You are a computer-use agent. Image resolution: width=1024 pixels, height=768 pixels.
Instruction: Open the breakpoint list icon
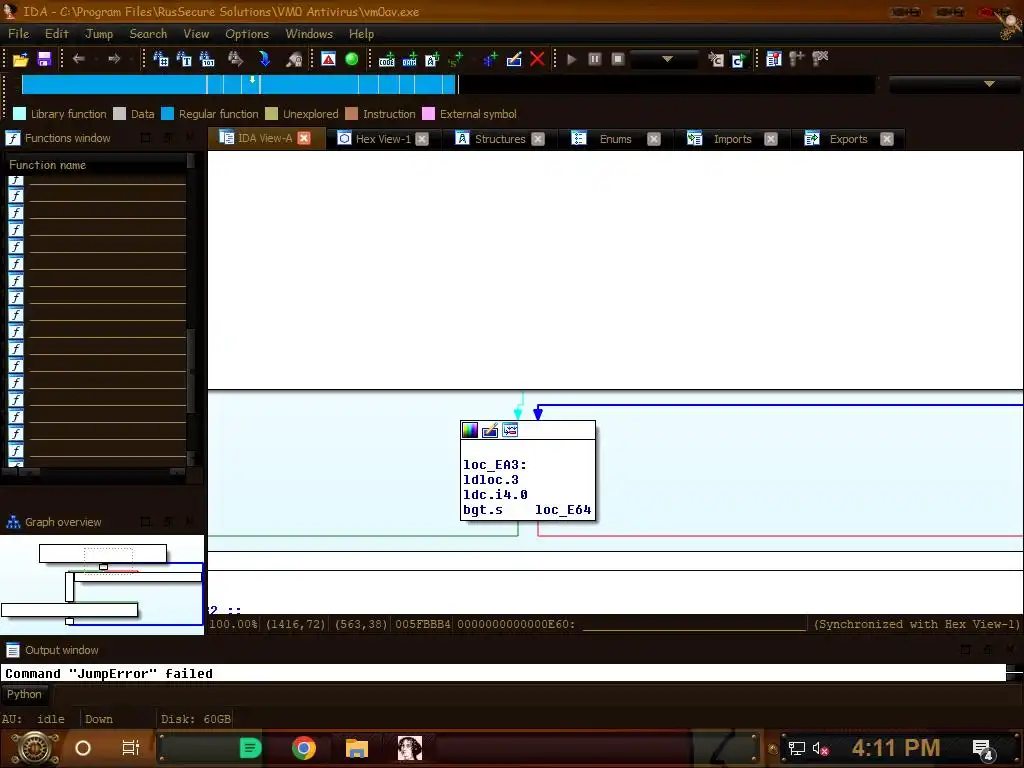(774, 59)
